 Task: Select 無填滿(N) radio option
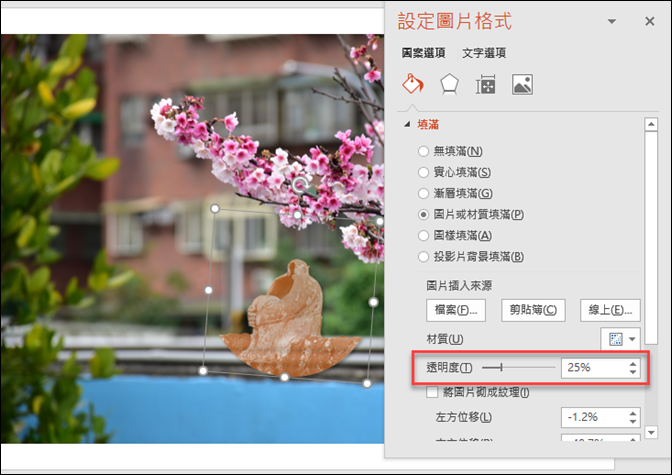pyautogui.click(x=423, y=151)
